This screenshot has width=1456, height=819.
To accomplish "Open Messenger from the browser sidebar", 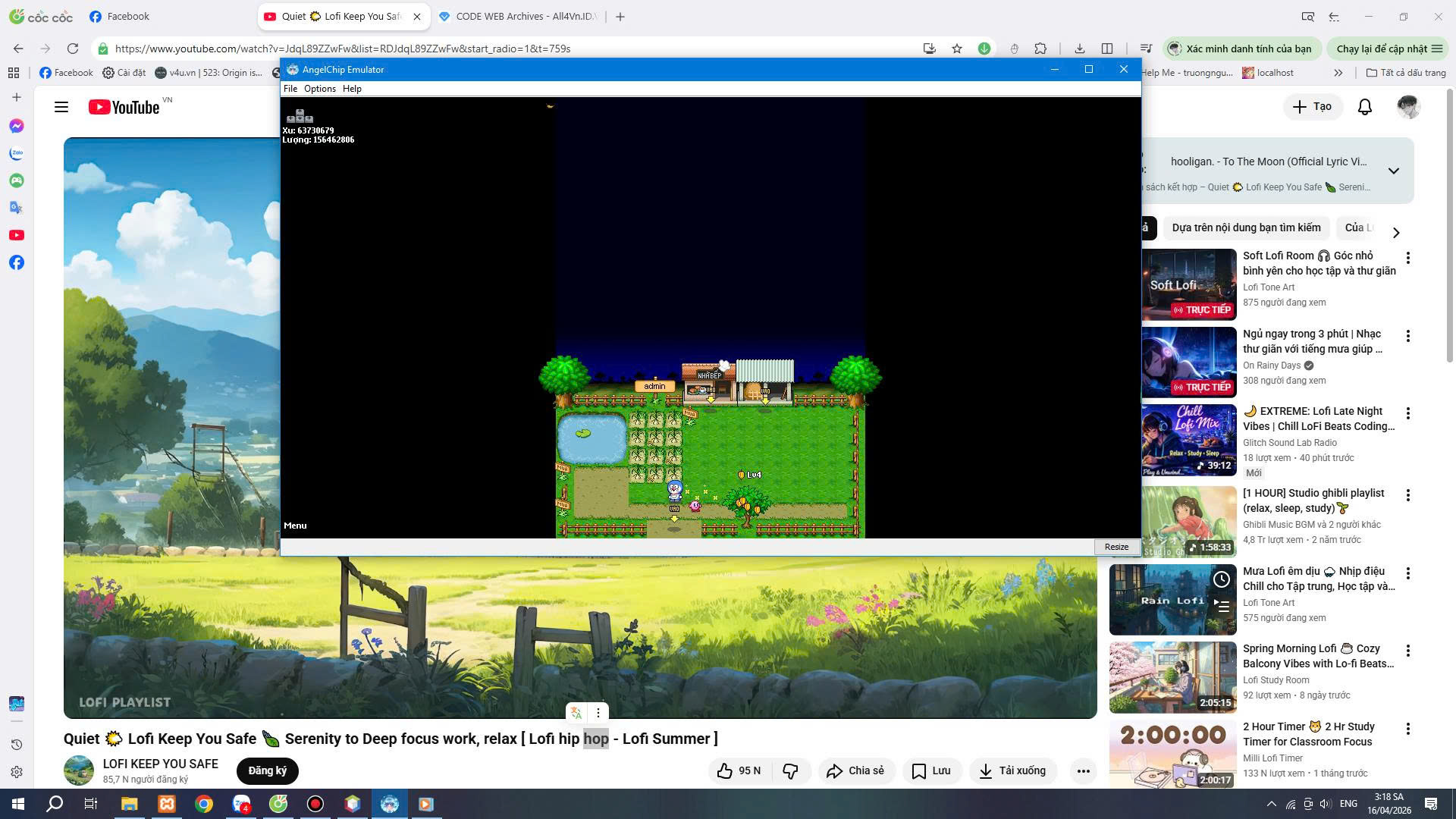I will click(x=17, y=126).
